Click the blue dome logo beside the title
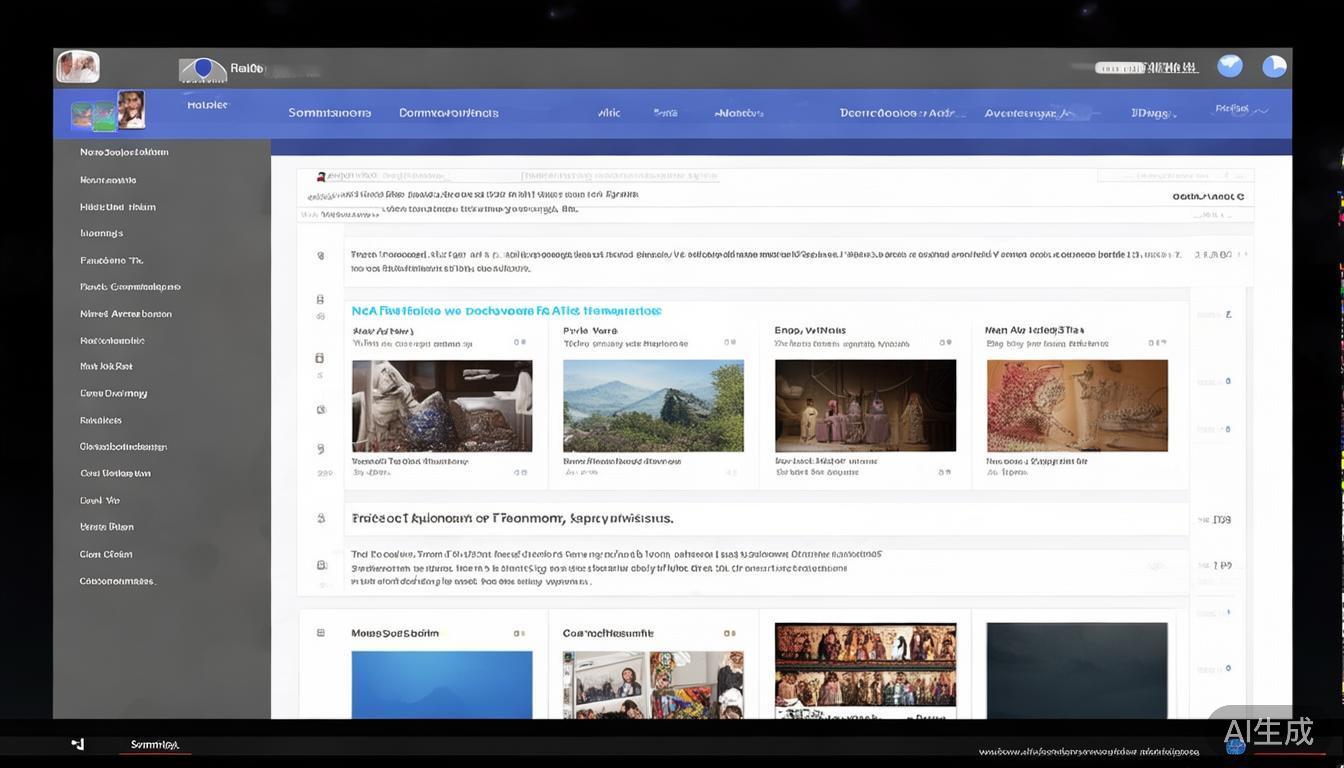The image size is (1344, 768). point(202,69)
